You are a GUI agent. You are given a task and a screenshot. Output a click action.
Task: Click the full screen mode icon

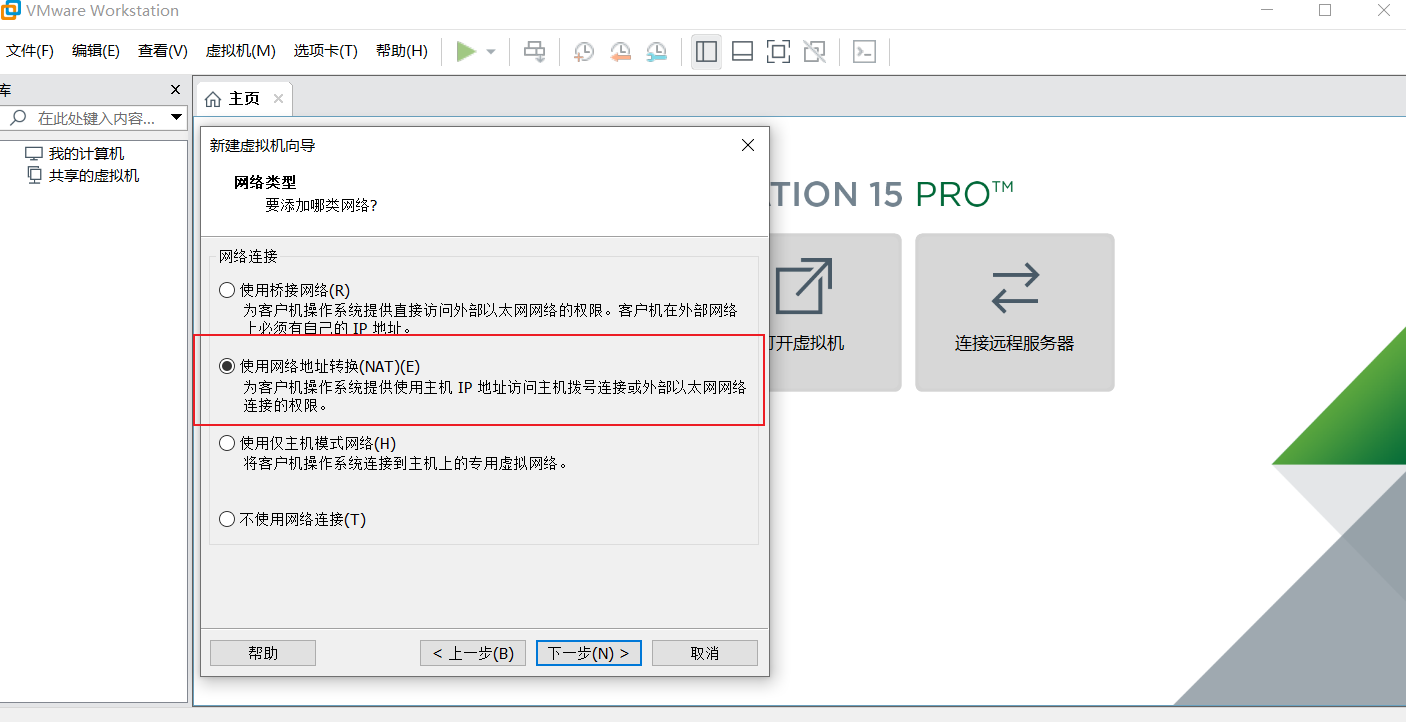778,52
